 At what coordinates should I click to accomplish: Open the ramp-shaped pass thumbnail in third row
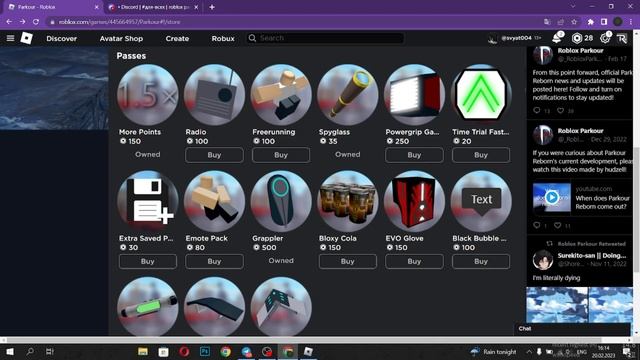pyautogui.click(x=214, y=307)
